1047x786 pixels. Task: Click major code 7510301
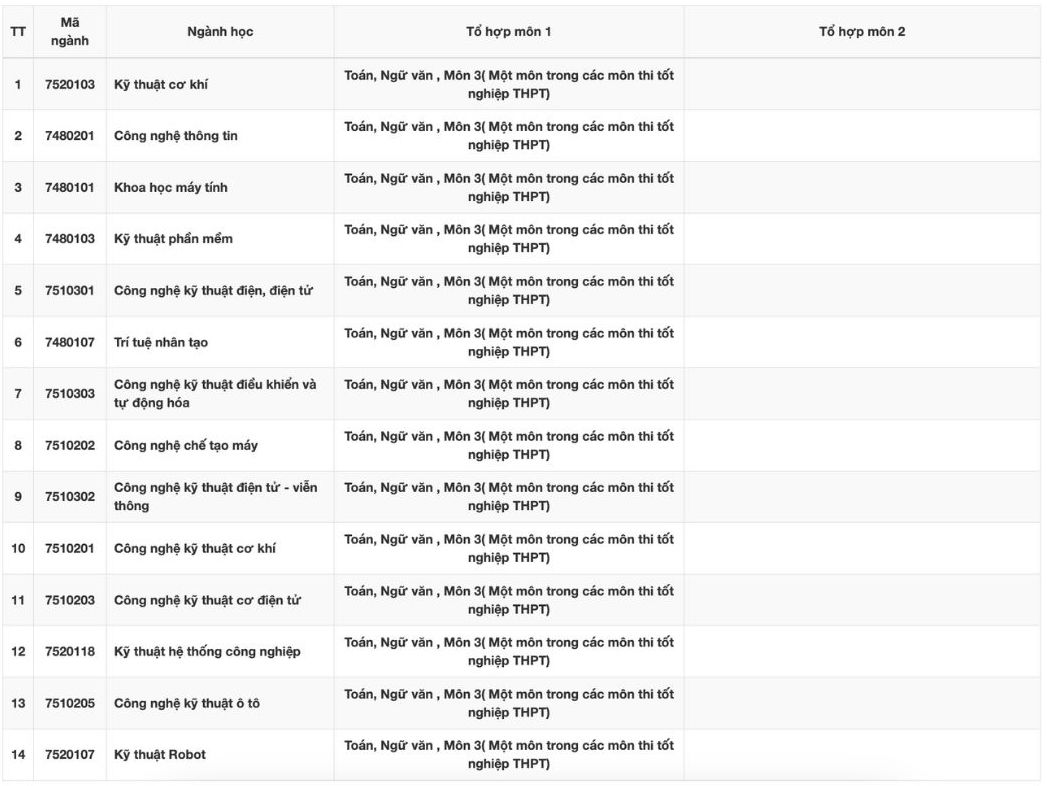[x=70, y=291]
